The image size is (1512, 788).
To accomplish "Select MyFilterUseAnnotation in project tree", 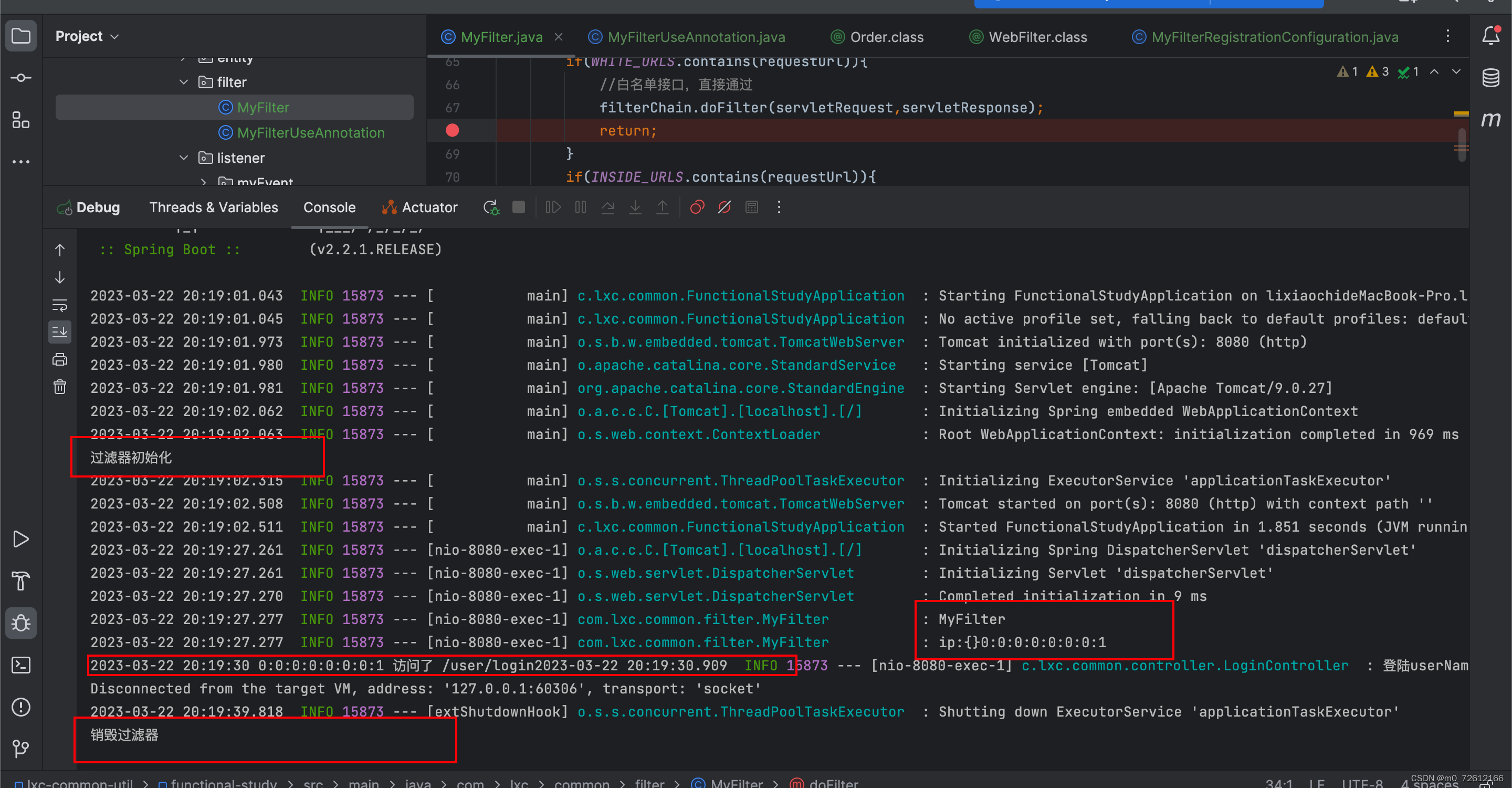I will 310,133.
